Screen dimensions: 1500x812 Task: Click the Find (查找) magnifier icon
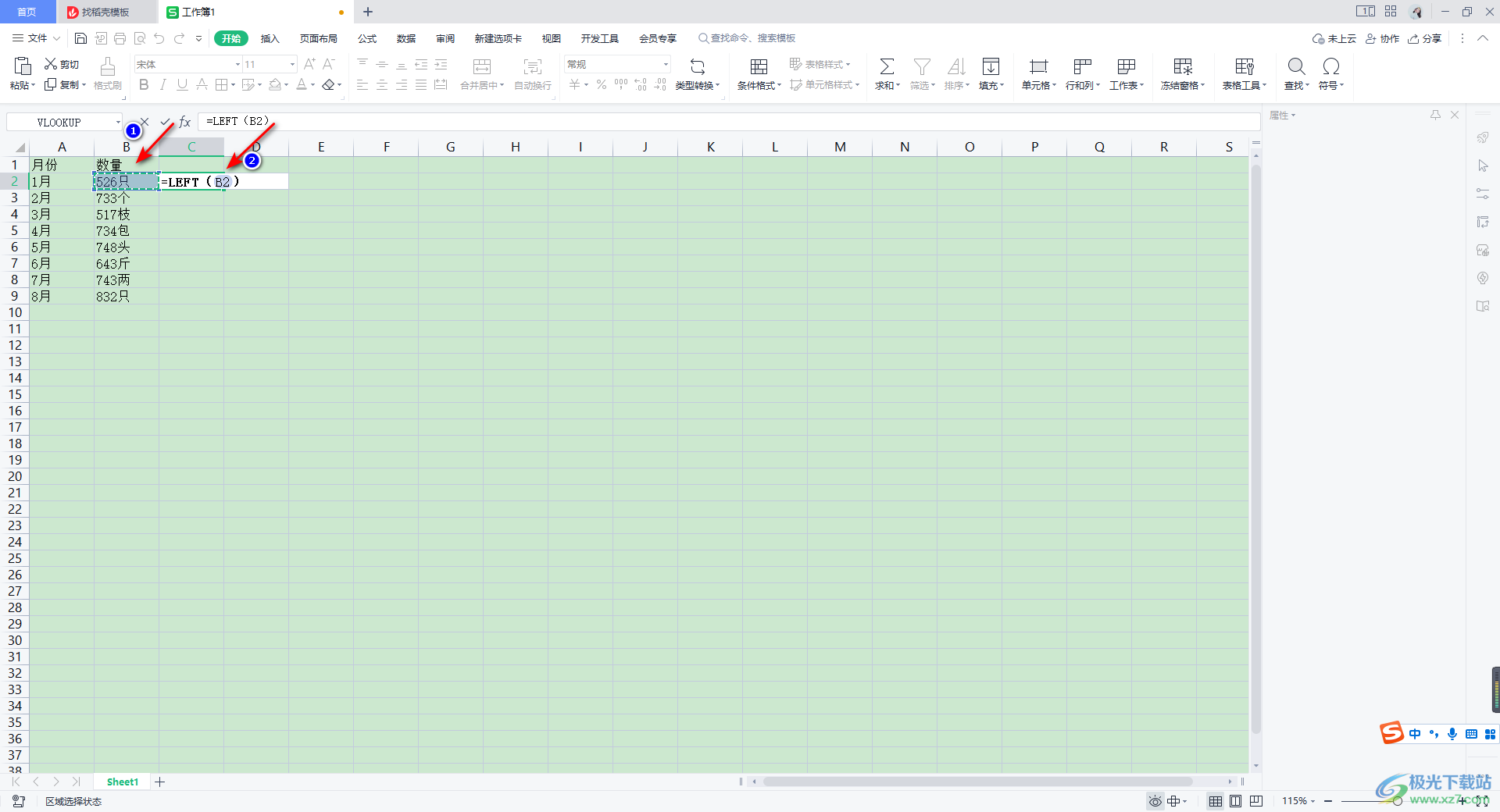[1296, 66]
